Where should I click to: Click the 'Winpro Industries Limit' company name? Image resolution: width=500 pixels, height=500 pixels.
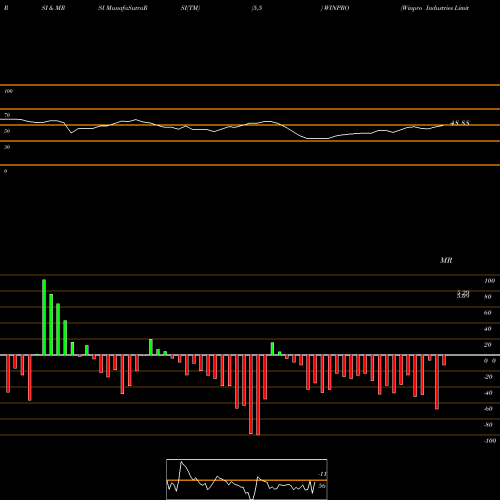click(435, 8)
